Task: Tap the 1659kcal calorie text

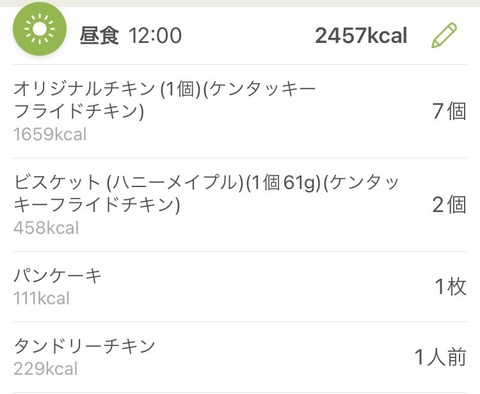Action: (50, 134)
